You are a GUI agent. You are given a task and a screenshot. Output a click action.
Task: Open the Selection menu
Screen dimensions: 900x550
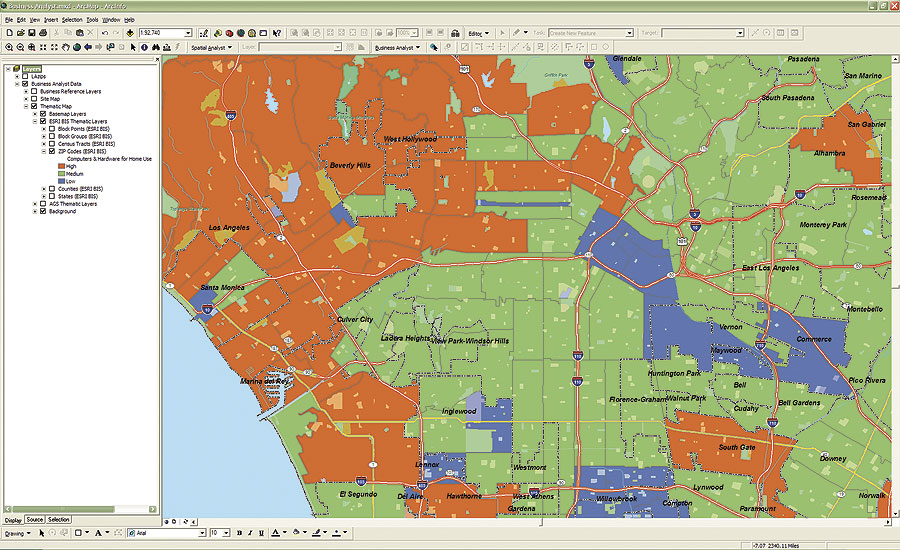(x=72, y=20)
